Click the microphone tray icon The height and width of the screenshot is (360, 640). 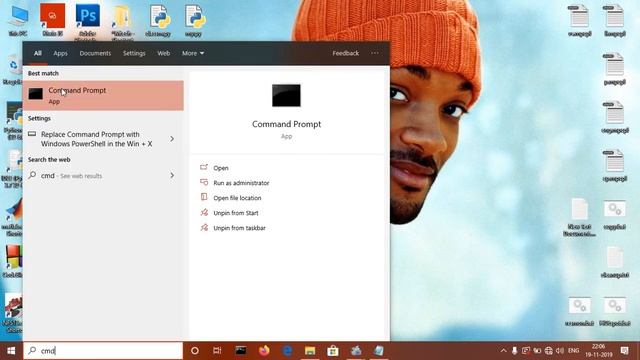pos(514,351)
